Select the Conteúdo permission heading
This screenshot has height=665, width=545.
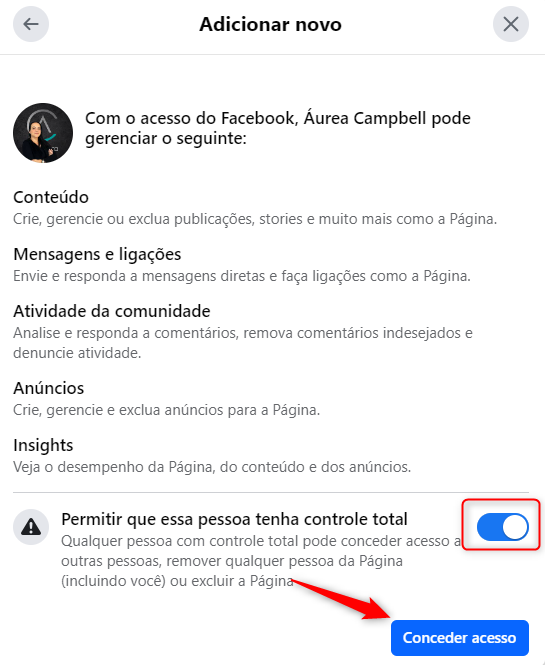[x=51, y=197]
